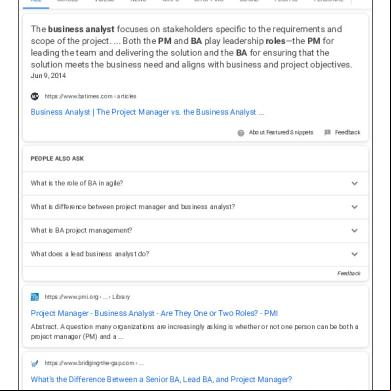Viewport: 391px width, 391px height.
Task: Expand the project manager vs business analyst difference question
Action: (x=195, y=207)
